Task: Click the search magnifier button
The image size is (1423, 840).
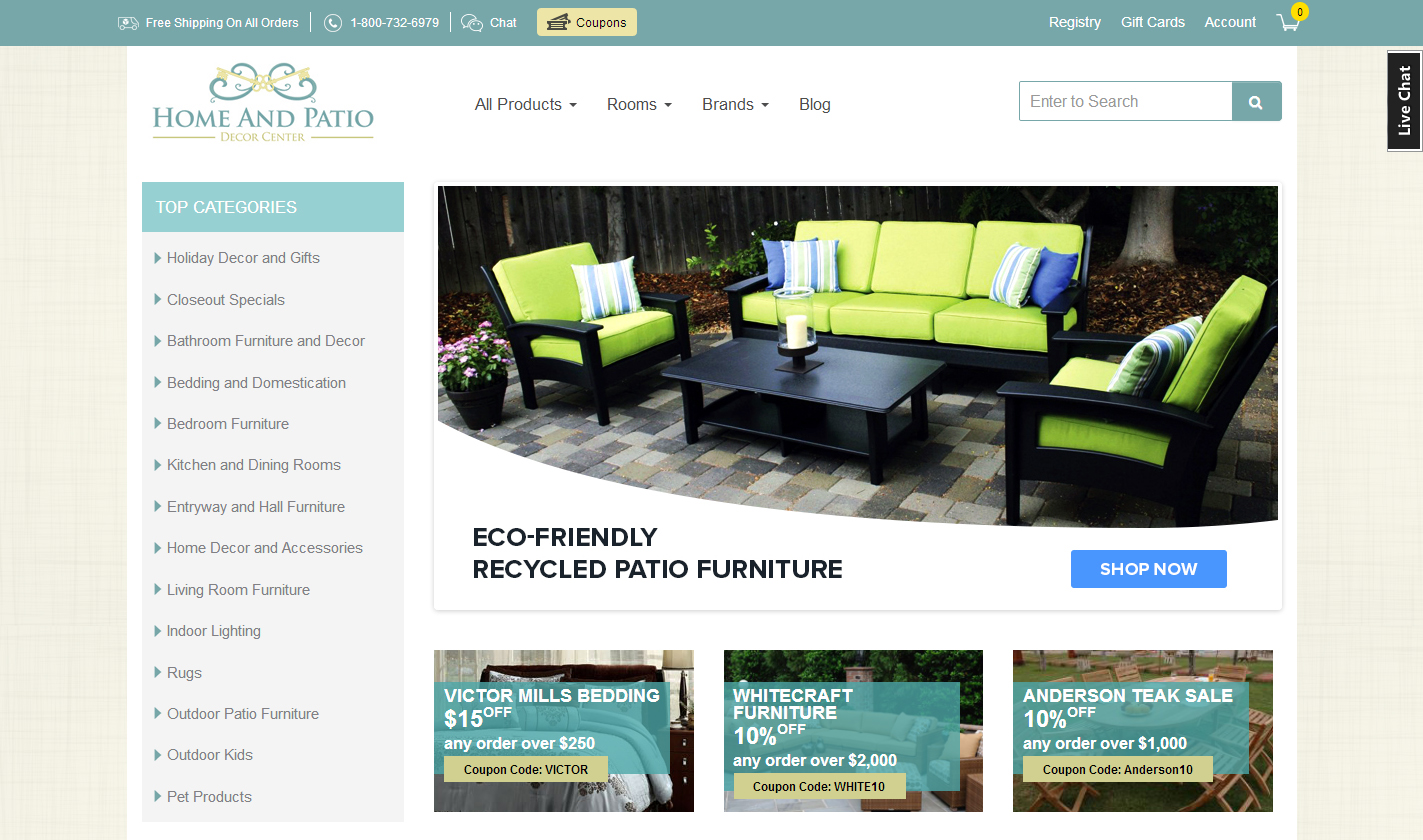Action: 1256,101
